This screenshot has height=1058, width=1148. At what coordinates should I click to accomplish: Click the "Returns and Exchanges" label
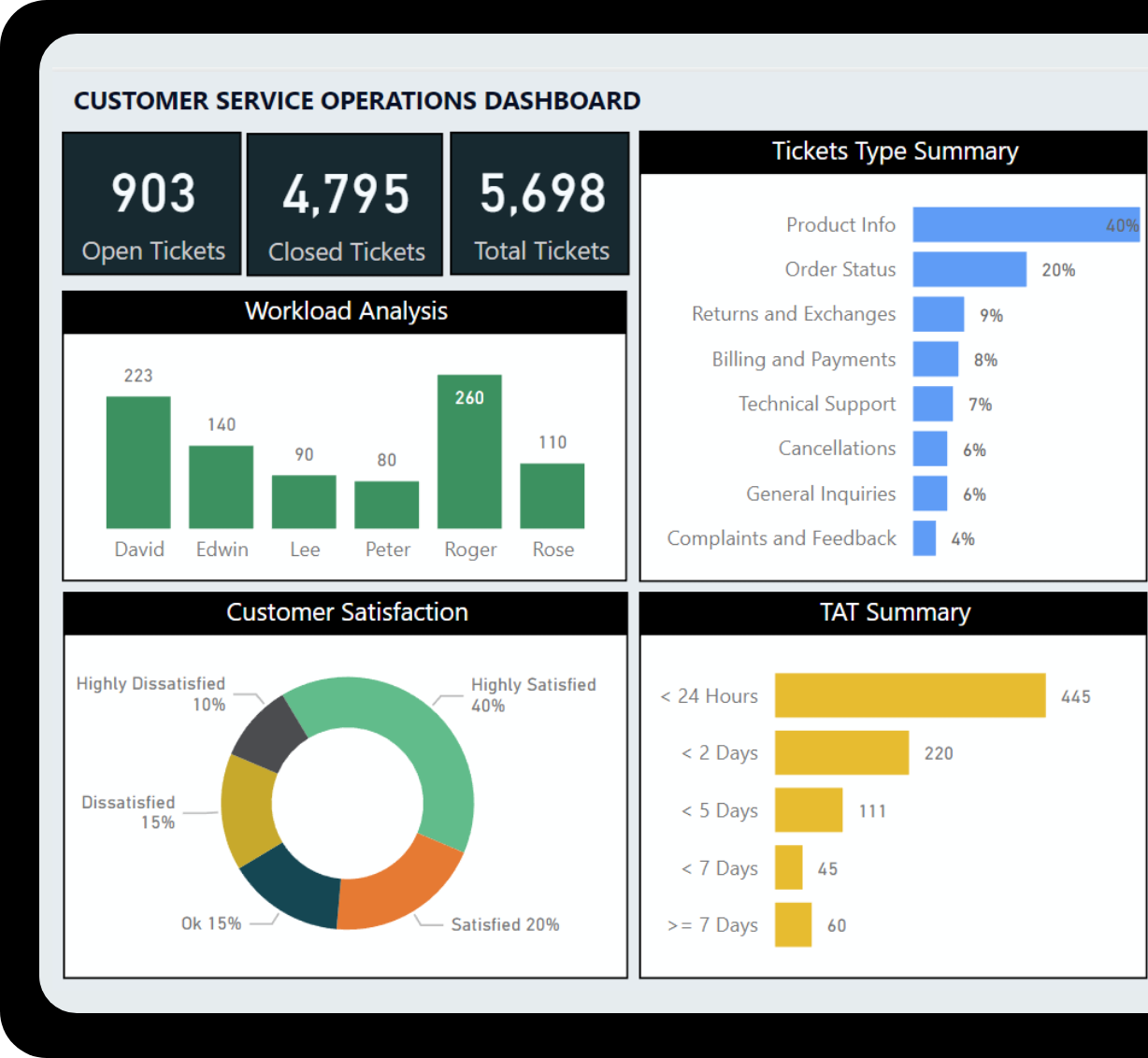(x=794, y=315)
